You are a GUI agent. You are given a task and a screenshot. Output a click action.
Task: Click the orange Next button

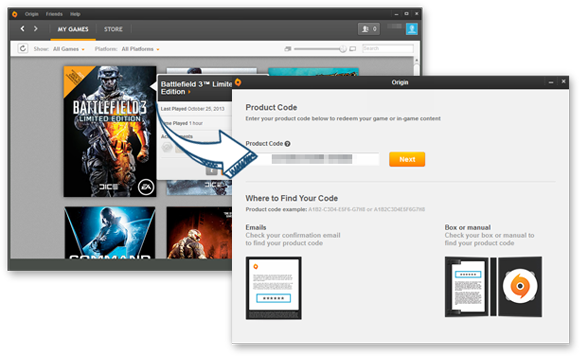(x=407, y=159)
